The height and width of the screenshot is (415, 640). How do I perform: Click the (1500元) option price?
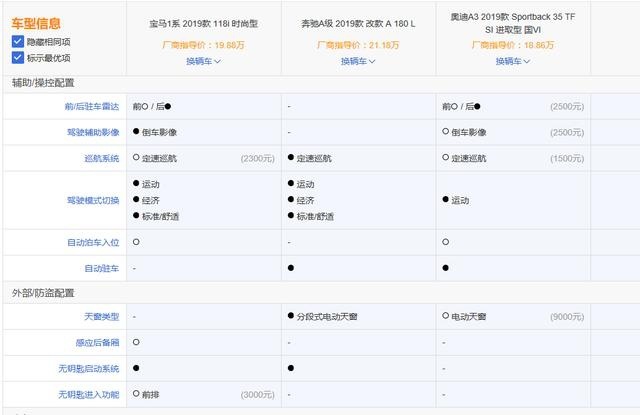click(x=567, y=158)
